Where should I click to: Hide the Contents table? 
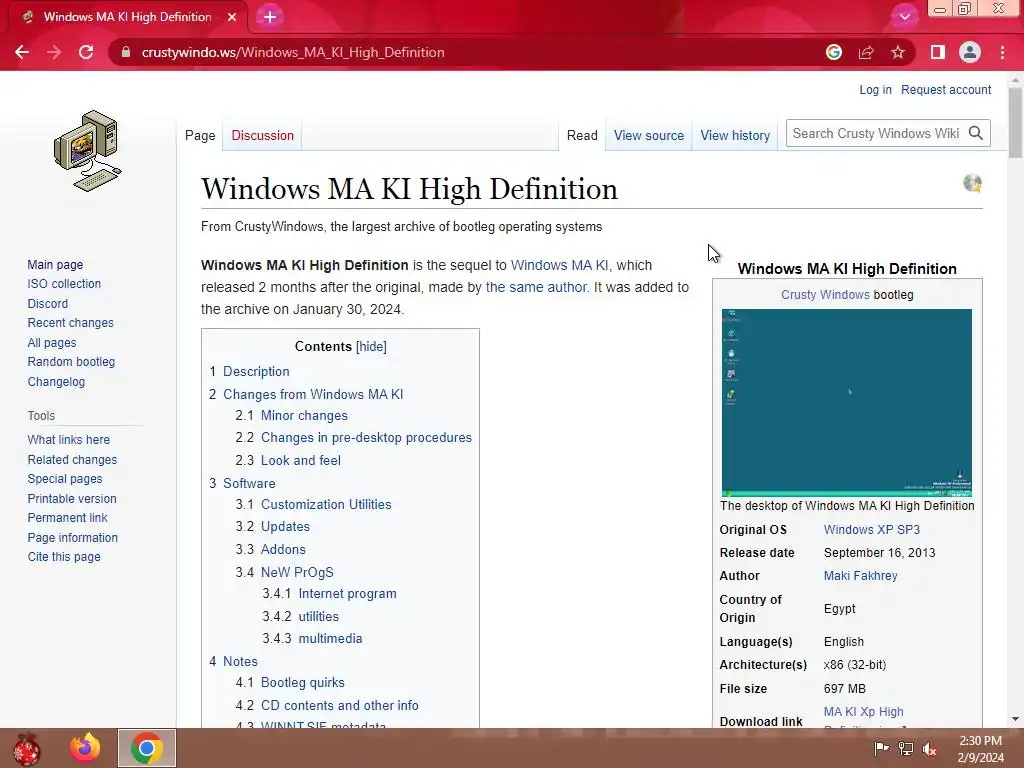(372, 346)
